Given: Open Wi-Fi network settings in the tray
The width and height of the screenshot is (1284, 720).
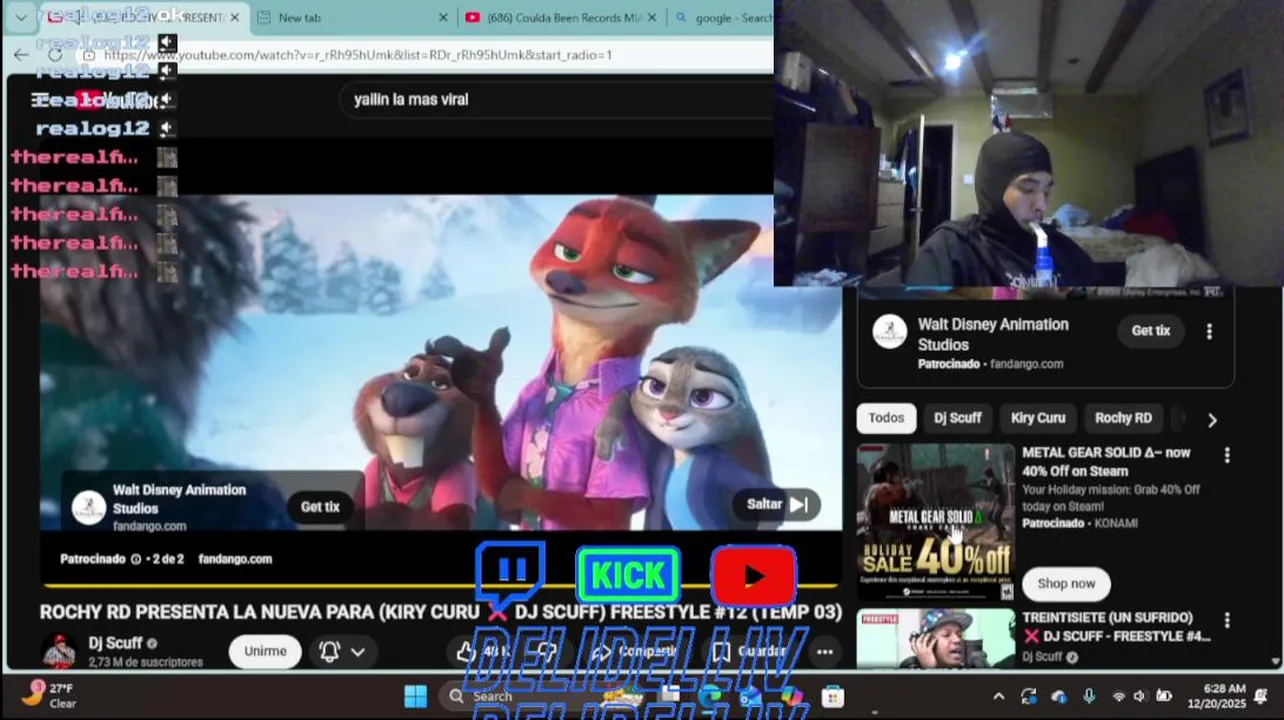Looking at the screenshot, I should (x=1118, y=697).
